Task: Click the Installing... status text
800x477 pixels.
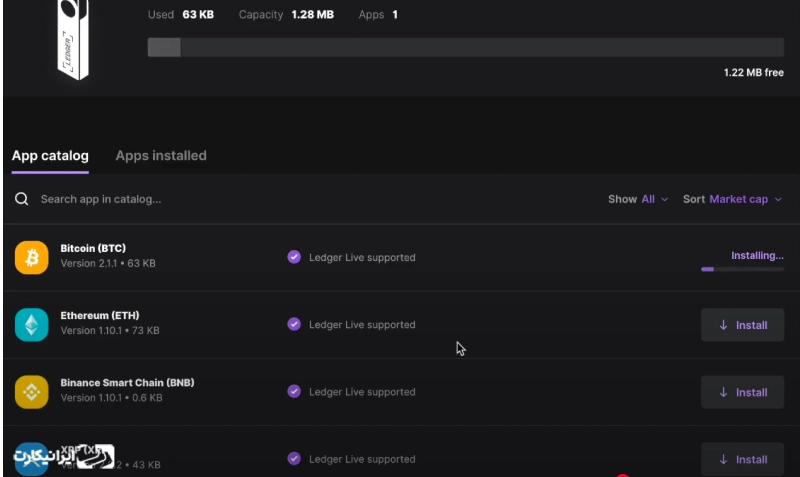Action: click(x=757, y=256)
